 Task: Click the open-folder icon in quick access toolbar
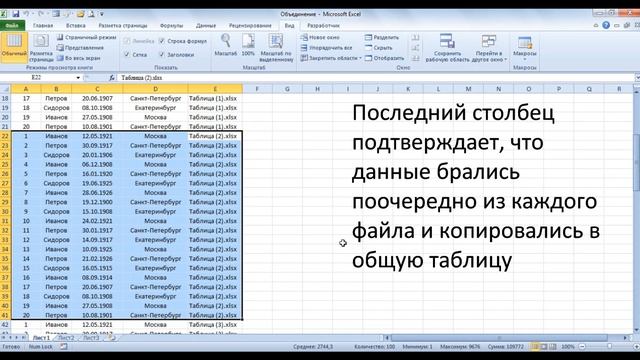80,14
